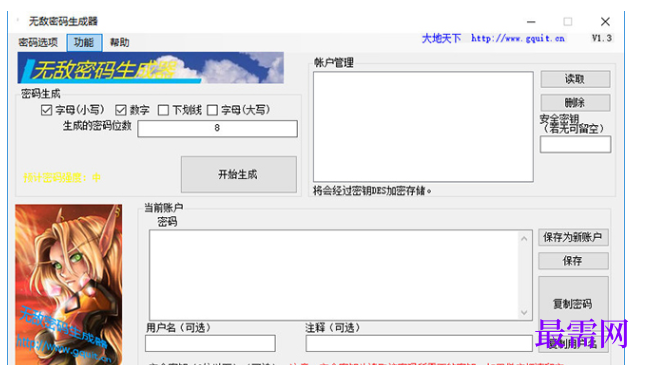647x365 pixels.
Task: Click the 保存 button
Action: (x=573, y=261)
